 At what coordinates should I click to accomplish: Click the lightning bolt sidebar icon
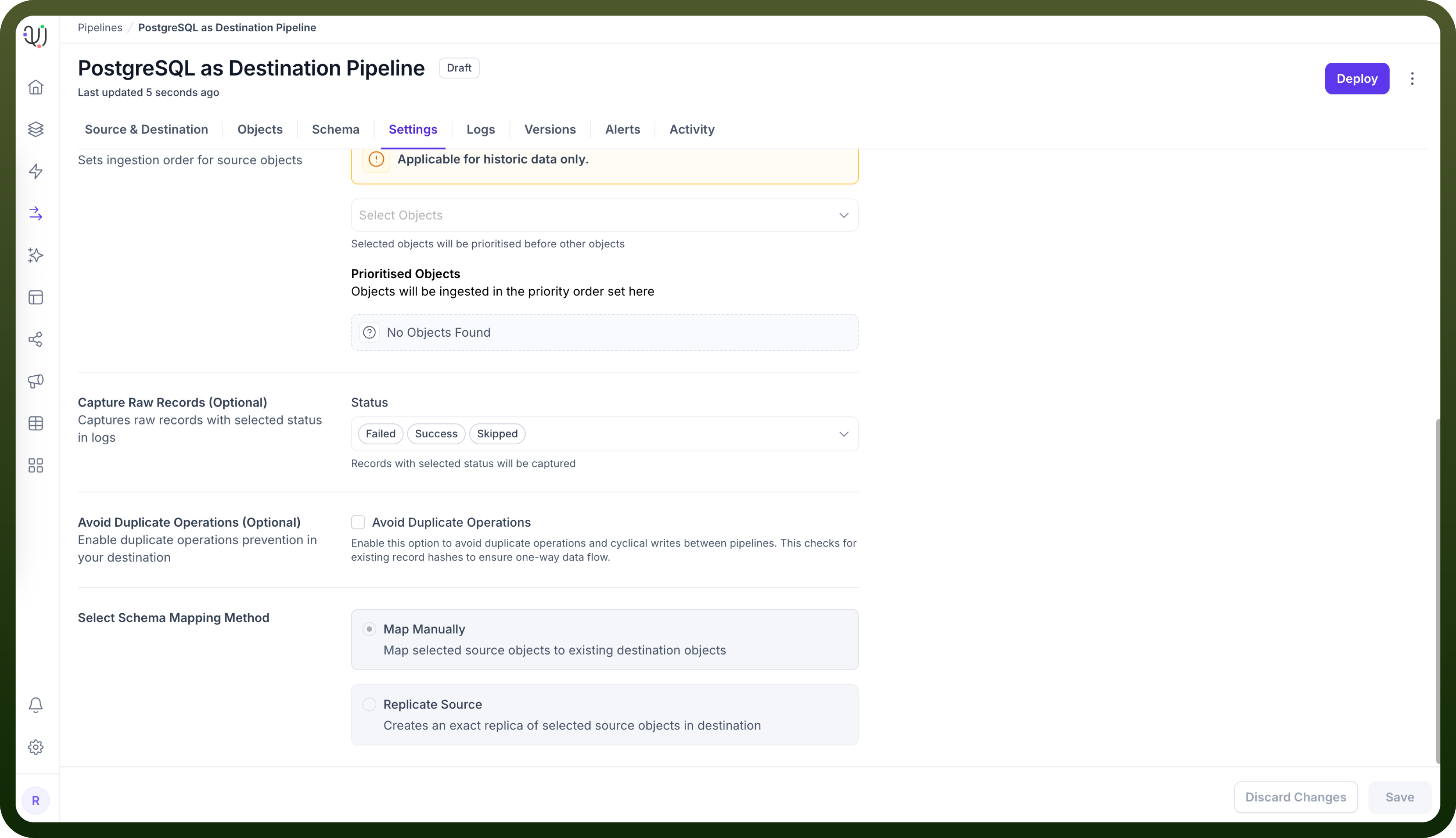coord(36,171)
